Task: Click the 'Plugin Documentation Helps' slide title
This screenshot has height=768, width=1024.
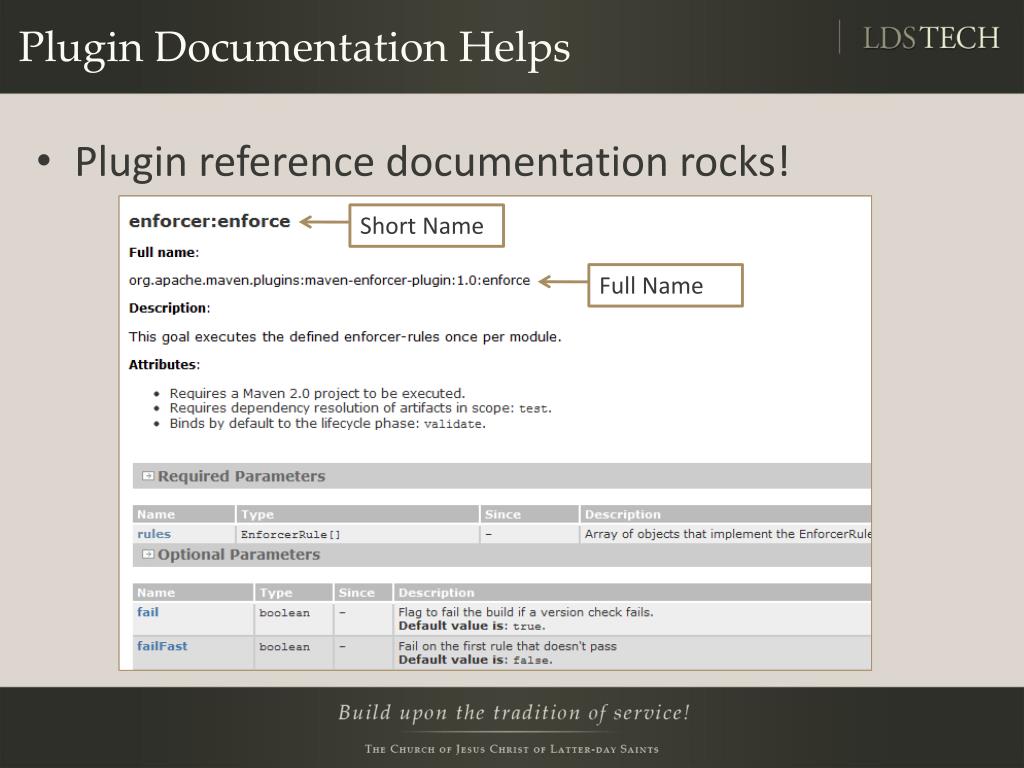Action: pyautogui.click(x=295, y=48)
